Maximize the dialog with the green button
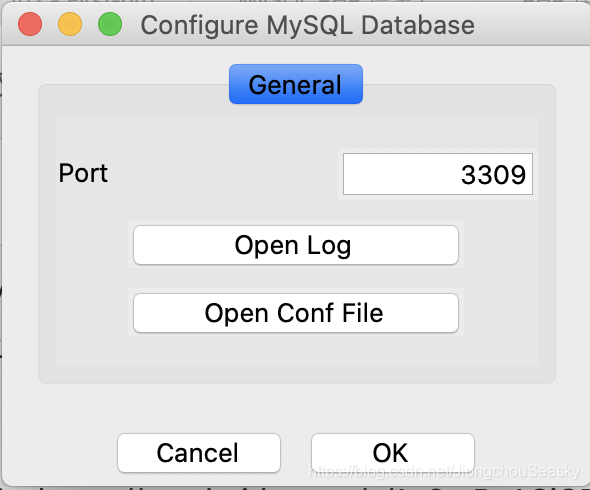Screen dimensions: 590x490 (110, 24)
